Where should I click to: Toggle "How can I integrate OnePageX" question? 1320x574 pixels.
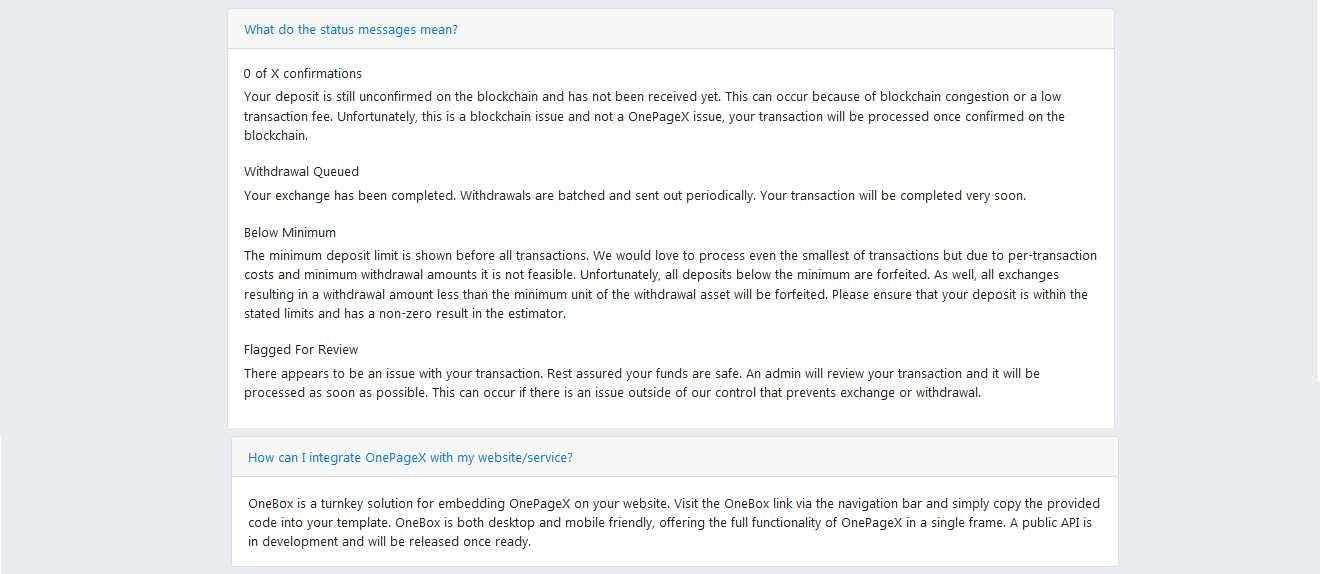(x=410, y=458)
